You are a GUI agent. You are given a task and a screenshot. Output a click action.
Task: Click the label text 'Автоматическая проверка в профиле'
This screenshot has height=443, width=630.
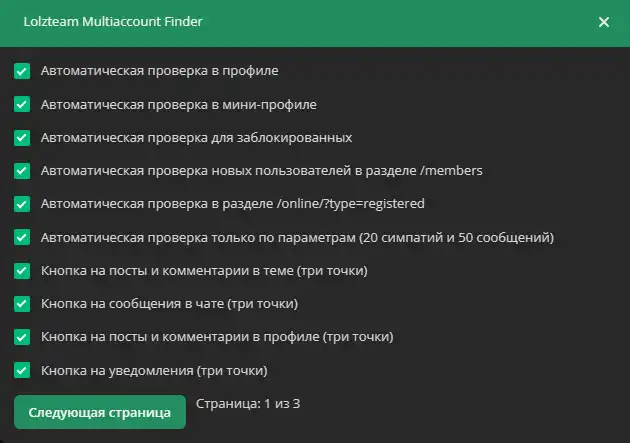click(160, 71)
